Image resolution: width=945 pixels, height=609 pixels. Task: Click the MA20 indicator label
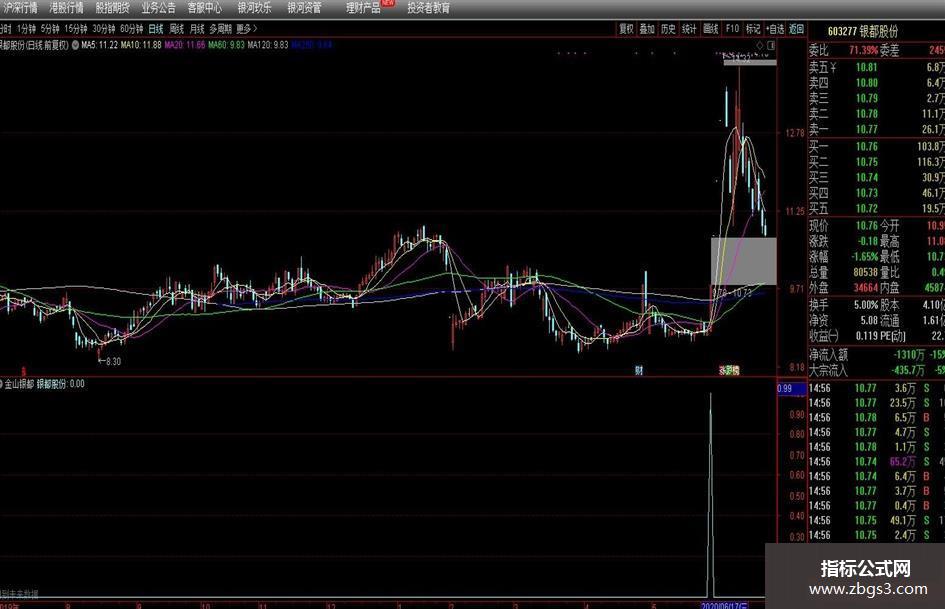click(184, 45)
